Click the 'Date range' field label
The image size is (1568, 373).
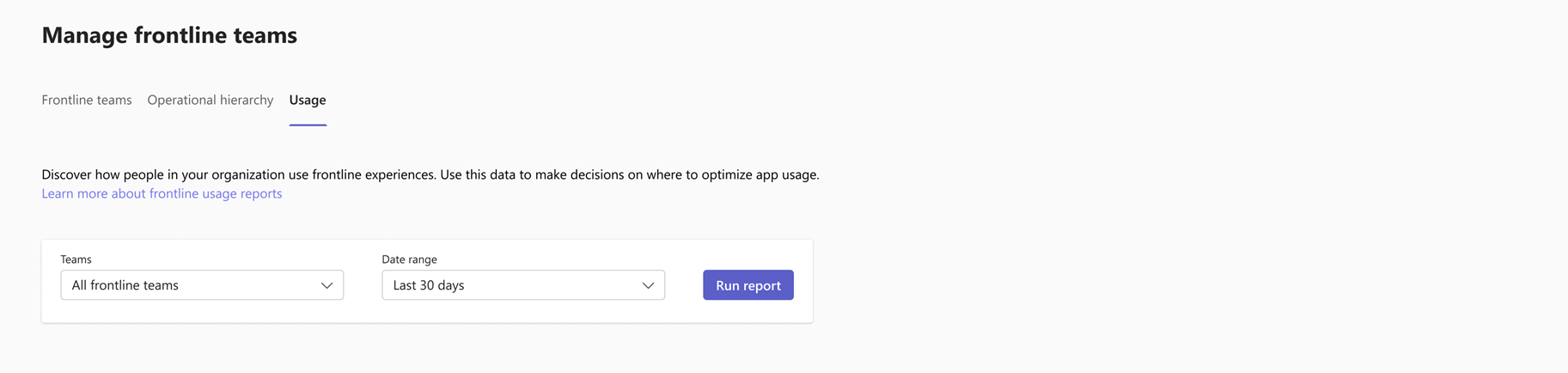[x=409, y=259]
